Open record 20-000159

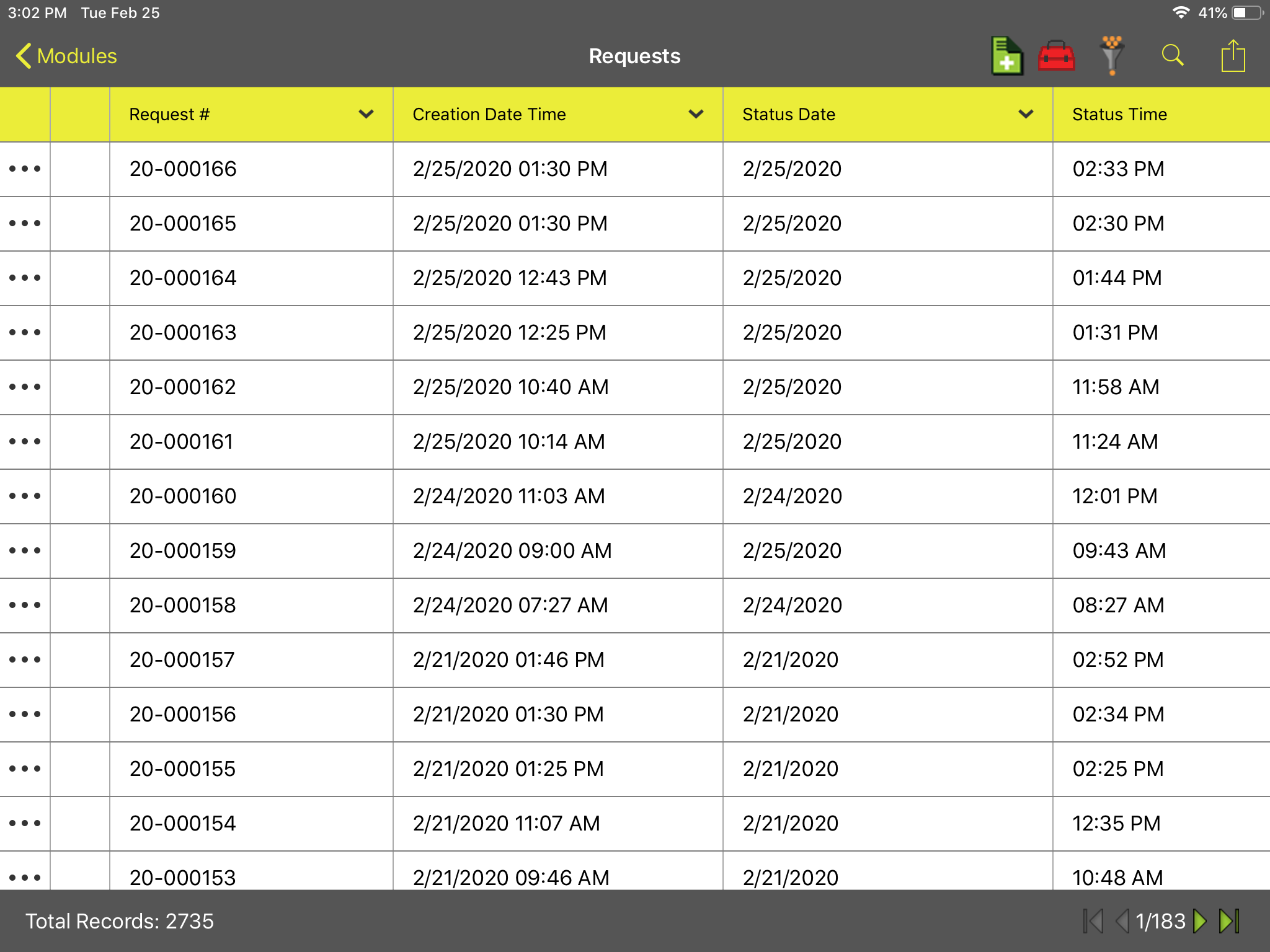click(x=182, y=550)
